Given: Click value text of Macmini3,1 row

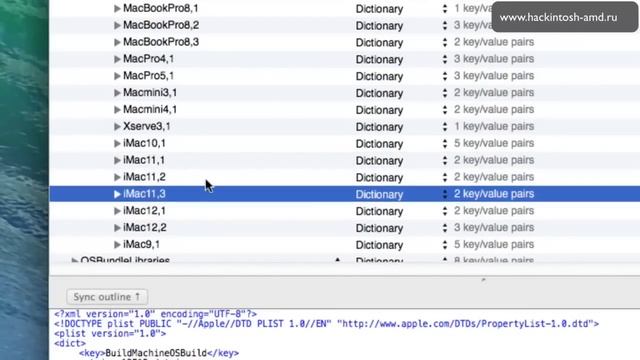Looking at the screenshot, I should 494,93.
